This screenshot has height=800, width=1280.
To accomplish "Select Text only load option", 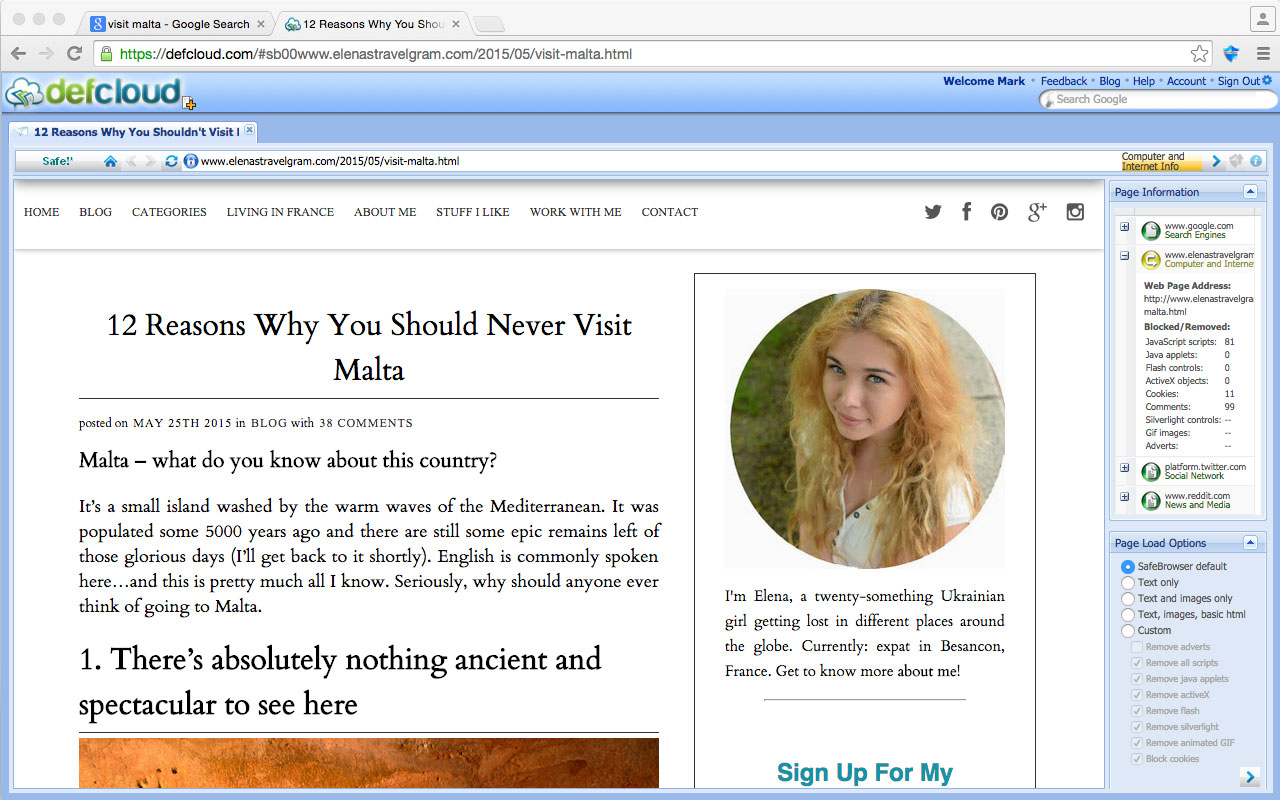I will tap(1128, 582).
